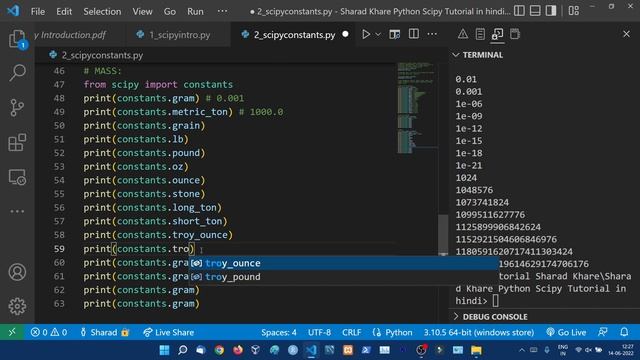The height and width of the screenshot is (360, 640).
Task: Switch to Problems panel icon
Action: [x=462, y=34]
